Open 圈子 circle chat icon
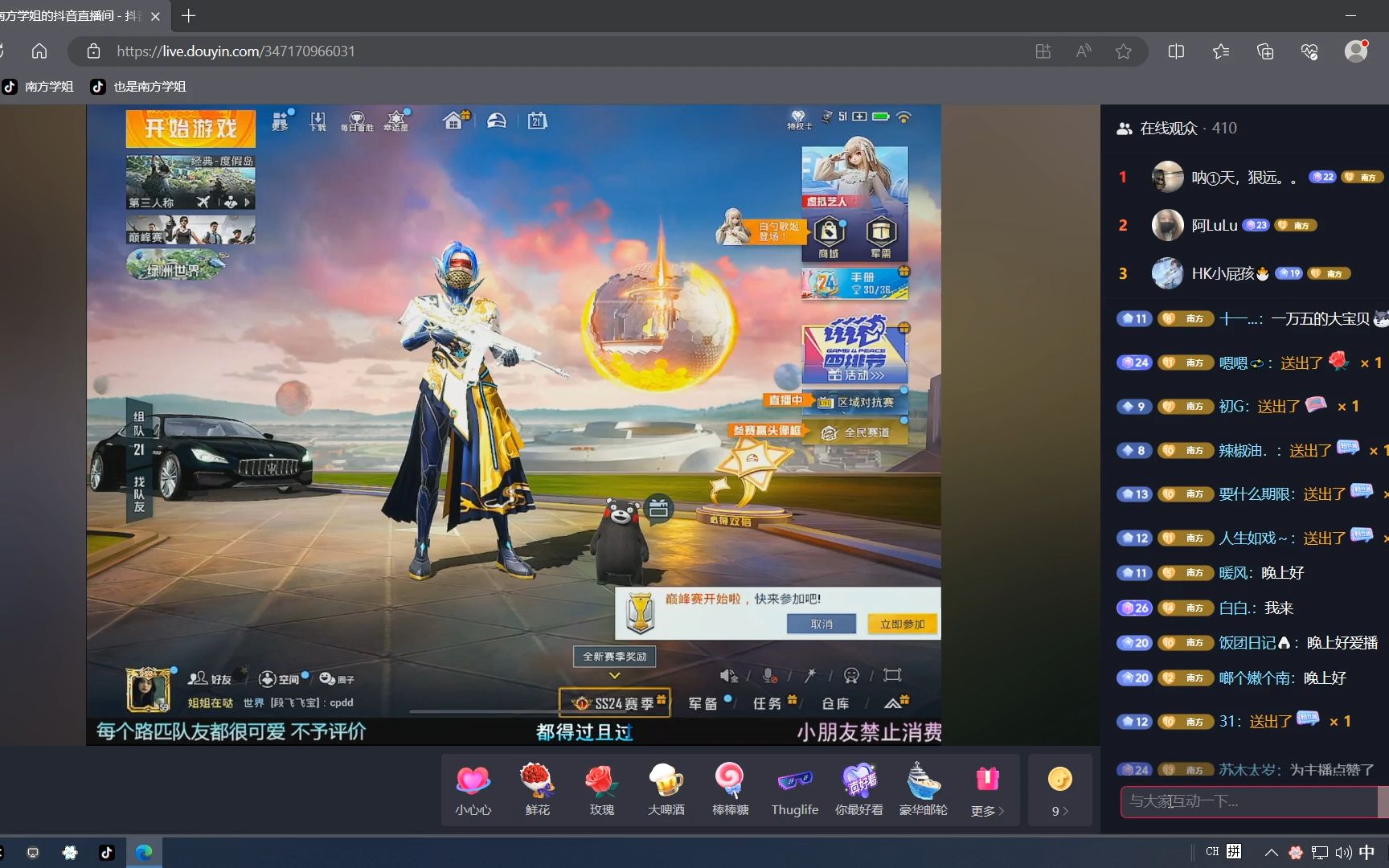 click(337, 679)
